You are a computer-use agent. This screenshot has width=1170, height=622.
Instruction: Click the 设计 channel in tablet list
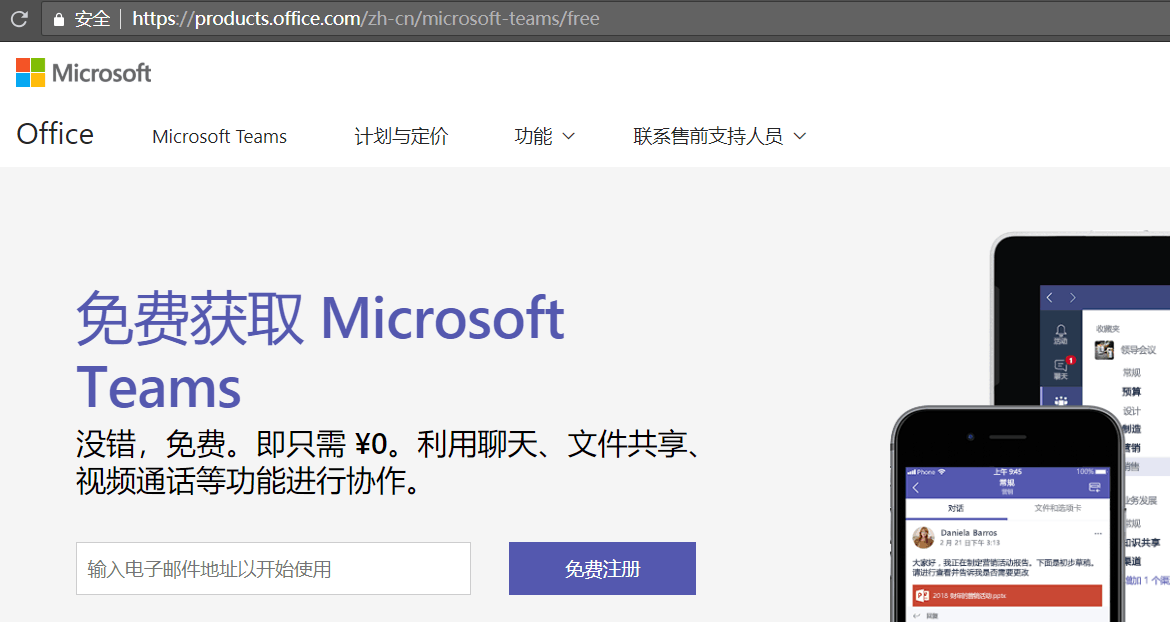pos(1132,411)
